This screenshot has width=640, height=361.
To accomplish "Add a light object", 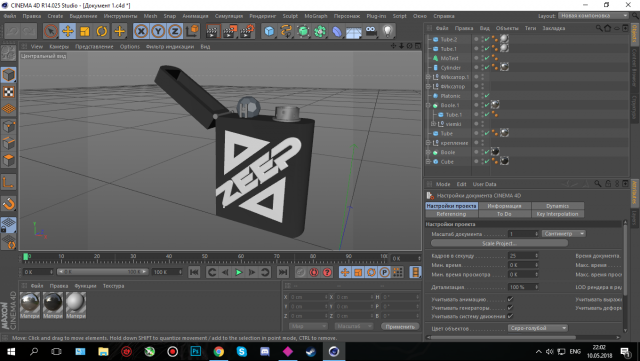I will click(x=388, y=31).
